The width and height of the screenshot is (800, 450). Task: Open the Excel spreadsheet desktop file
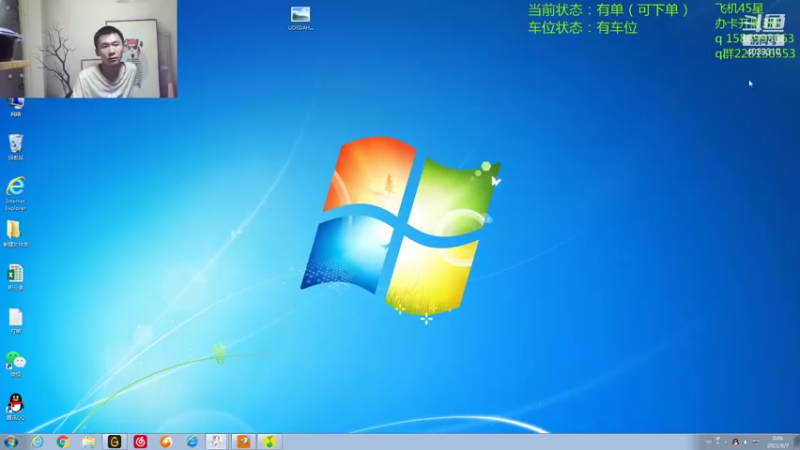click(x=15, y=277)
